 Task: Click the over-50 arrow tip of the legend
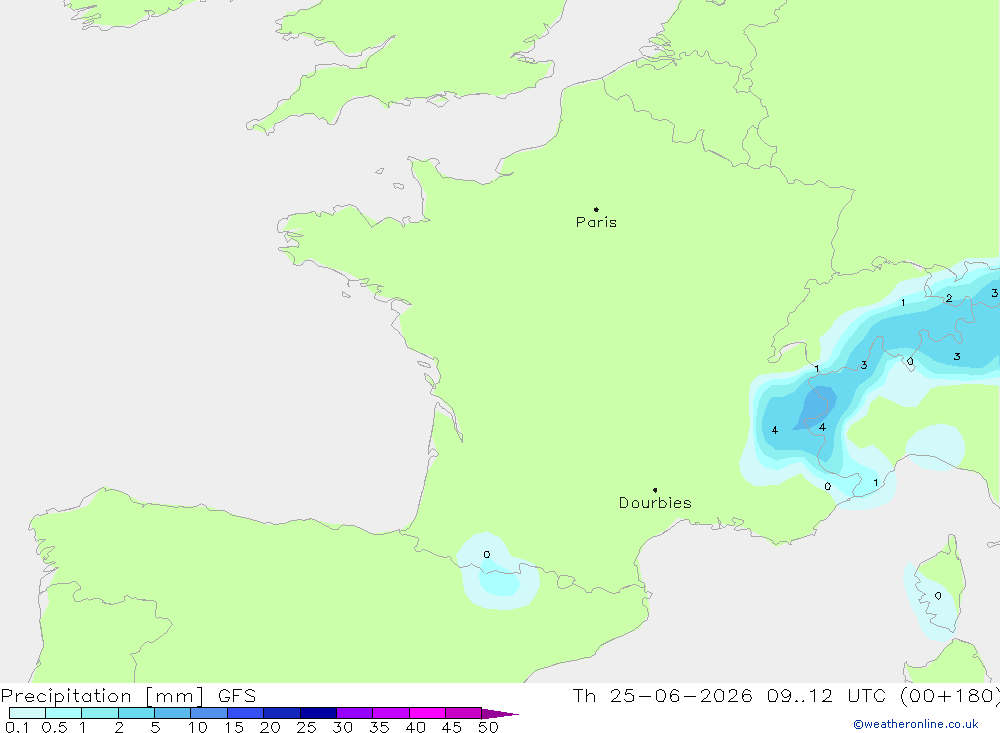pyautogui.click(x=499, y=714)
